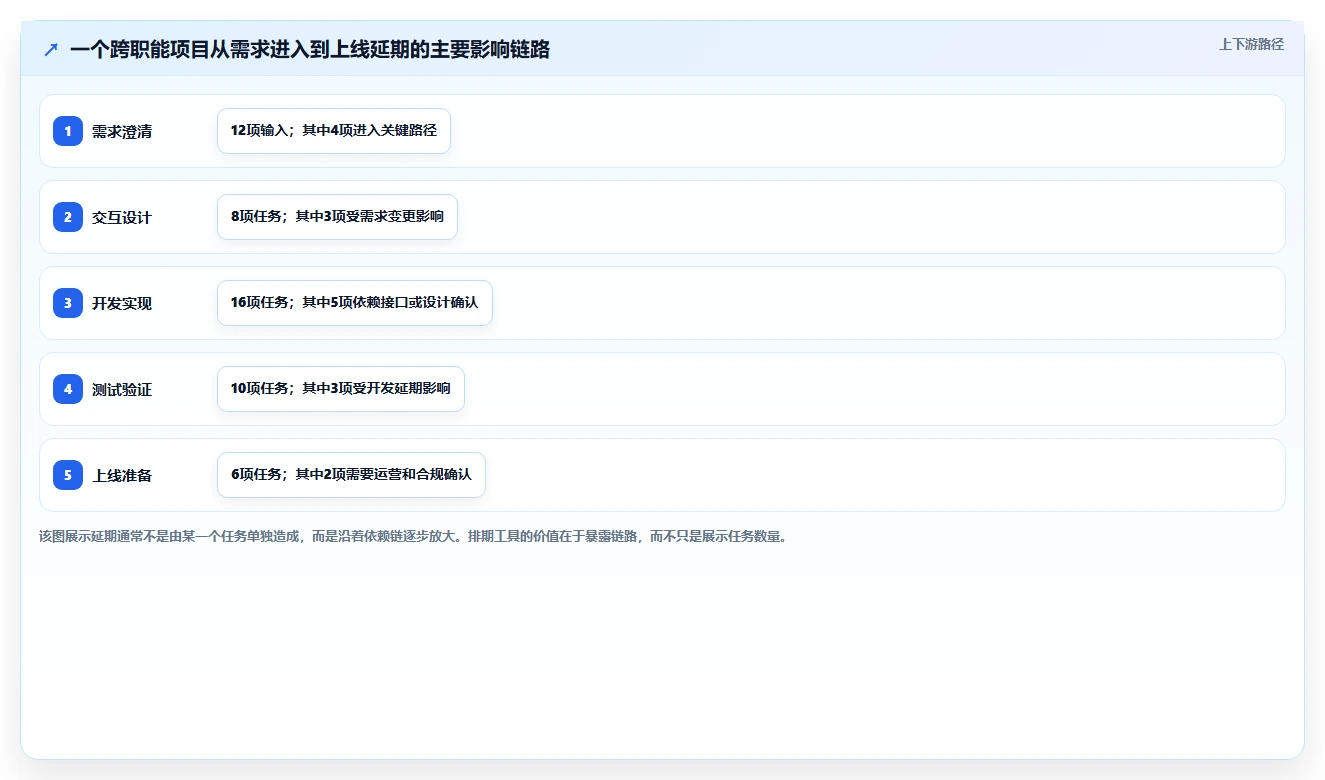The width and height of the screenshot is (1325, 780).
Task: Click the 上线准备 step label
Action: pos(122,476)
